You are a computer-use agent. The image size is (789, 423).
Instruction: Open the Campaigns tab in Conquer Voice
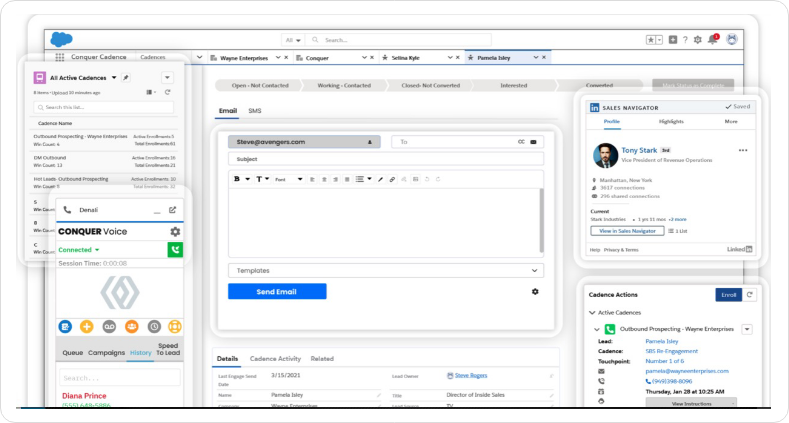point(106,353)
